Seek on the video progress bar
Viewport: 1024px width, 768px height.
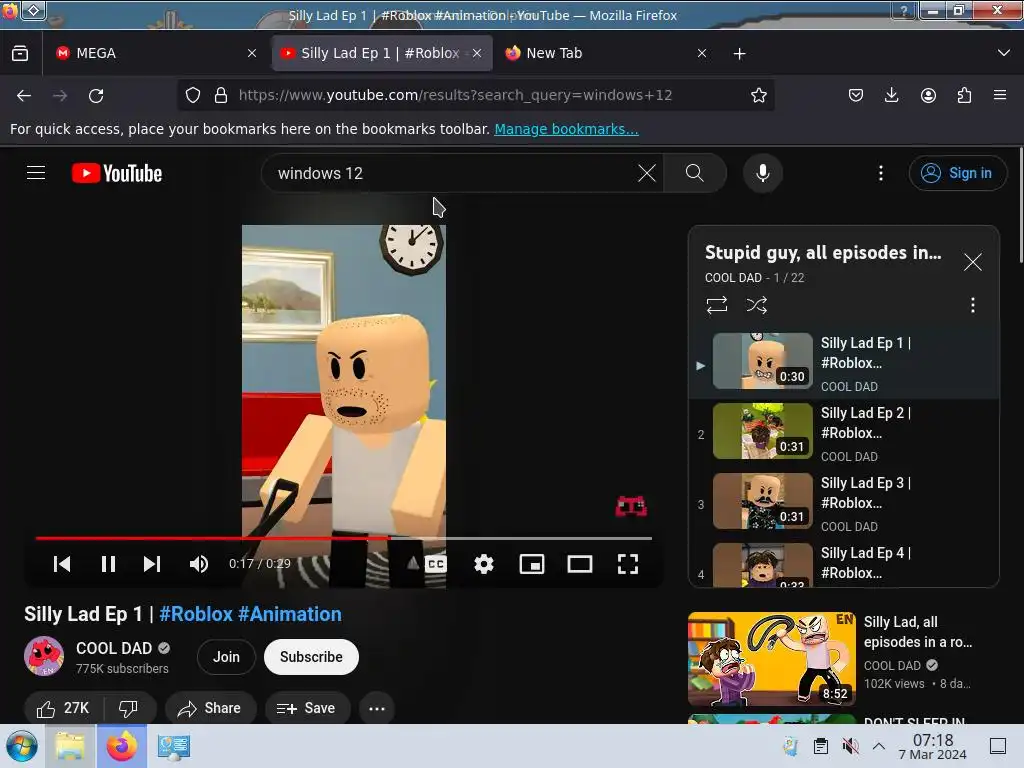click(x=344, y=538)
